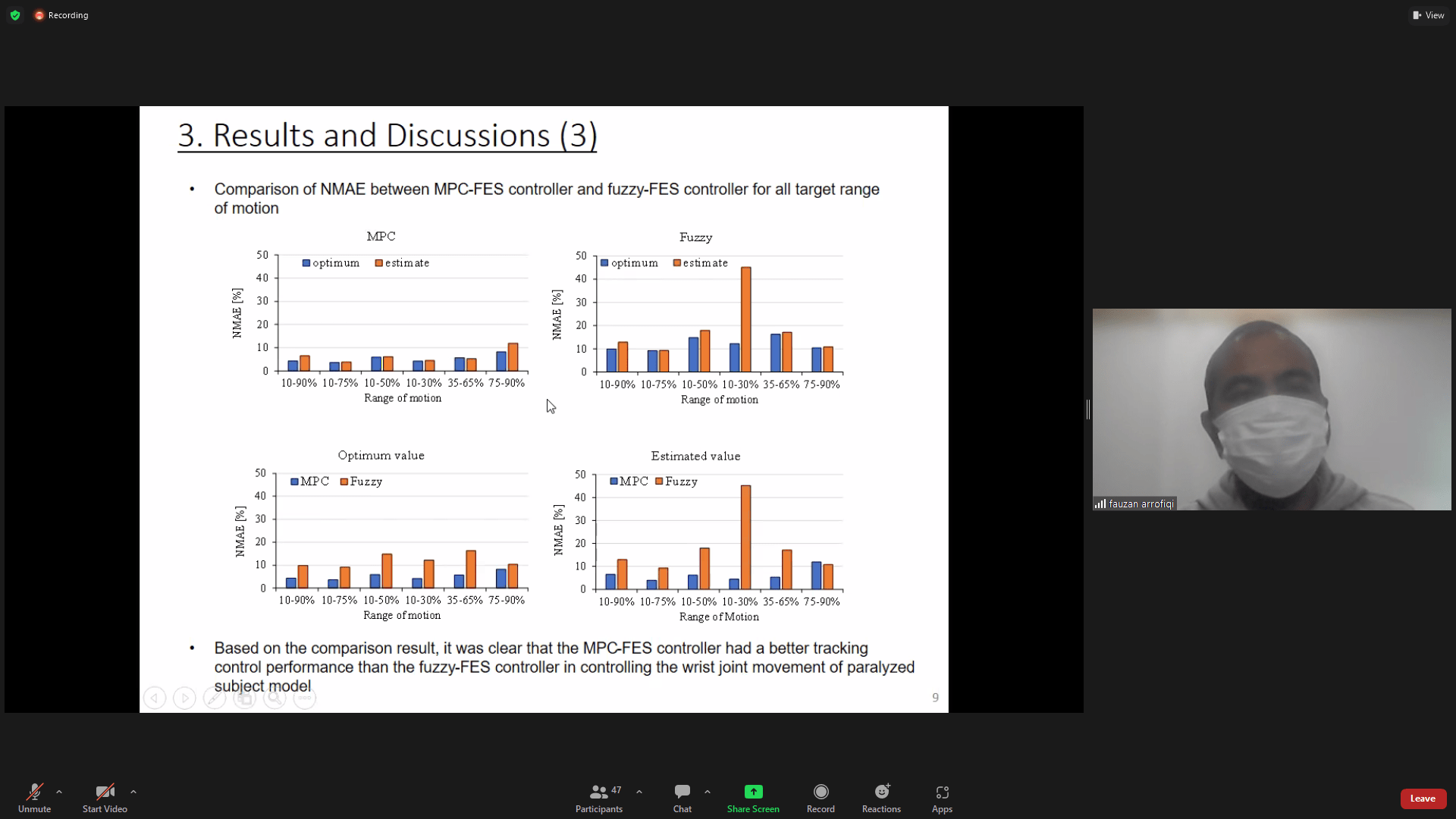Expand the Chat options arrow
1456x819 pixels.
(x=708, y=792)
